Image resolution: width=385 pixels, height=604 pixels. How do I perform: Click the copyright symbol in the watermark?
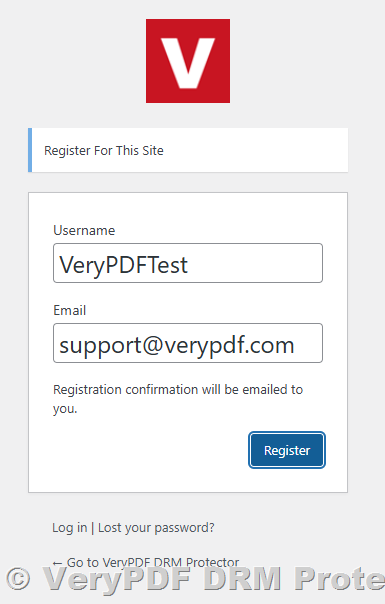coord(18,579)
